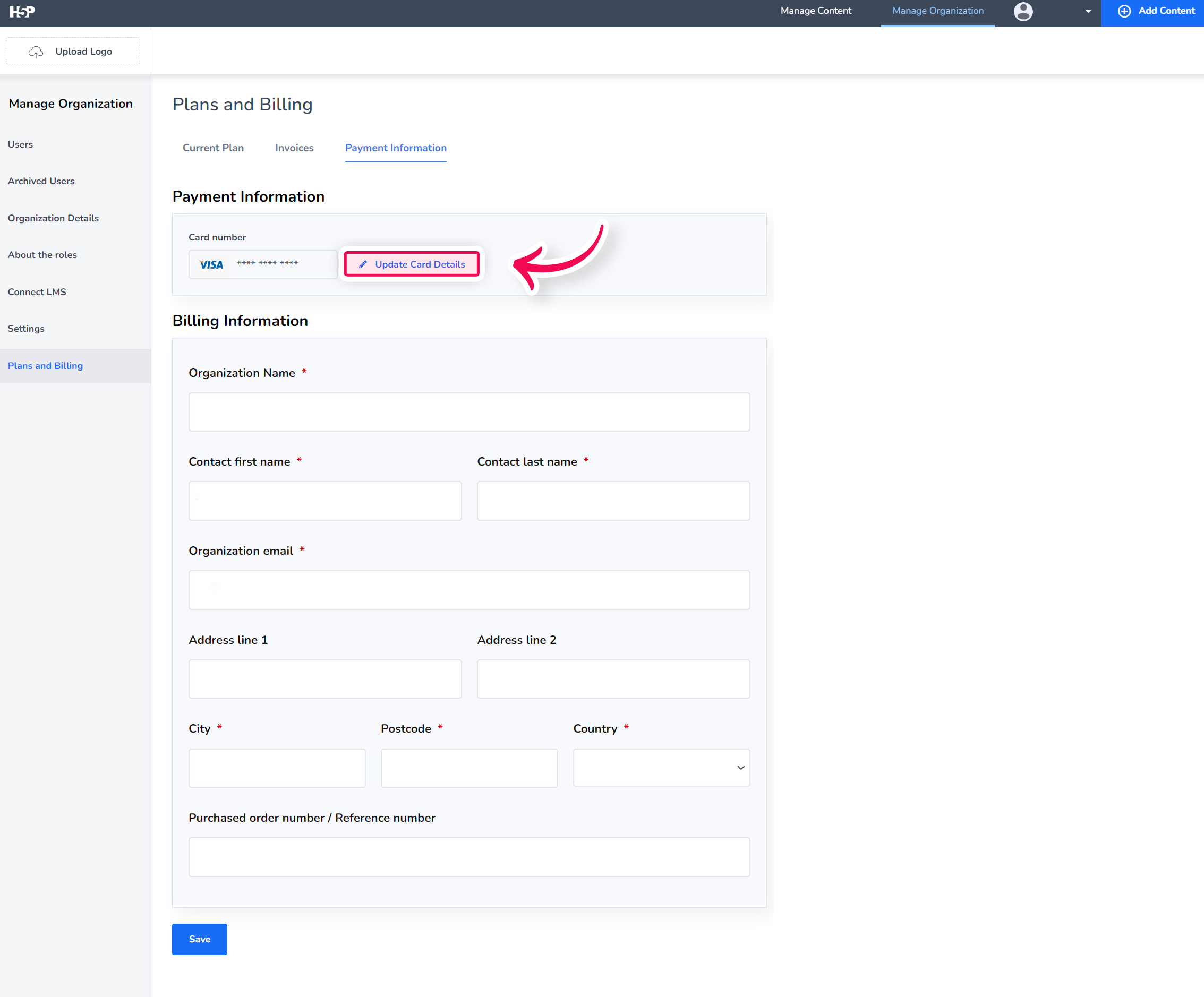This screenshot has width=1204, height=997.
Task: Click the VISA card icon
Action: [211, 264]
